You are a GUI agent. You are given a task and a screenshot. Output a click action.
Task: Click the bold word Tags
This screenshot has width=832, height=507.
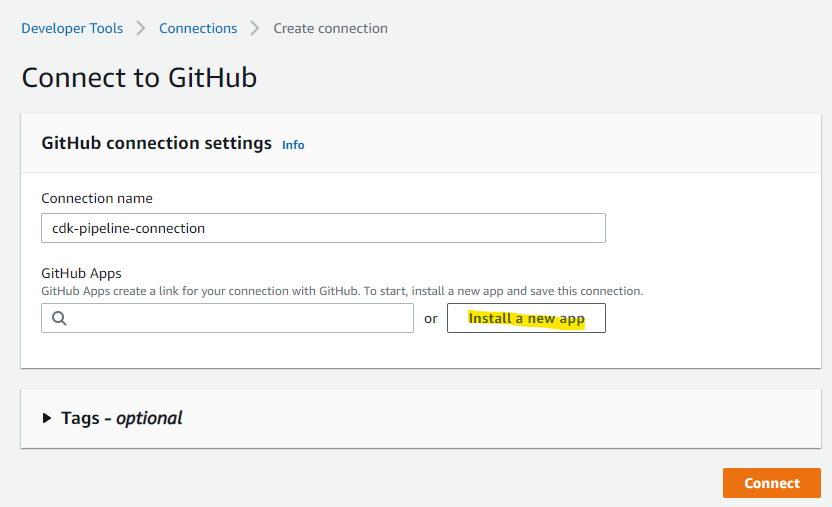pyautogui.click(x=80, y=418)
